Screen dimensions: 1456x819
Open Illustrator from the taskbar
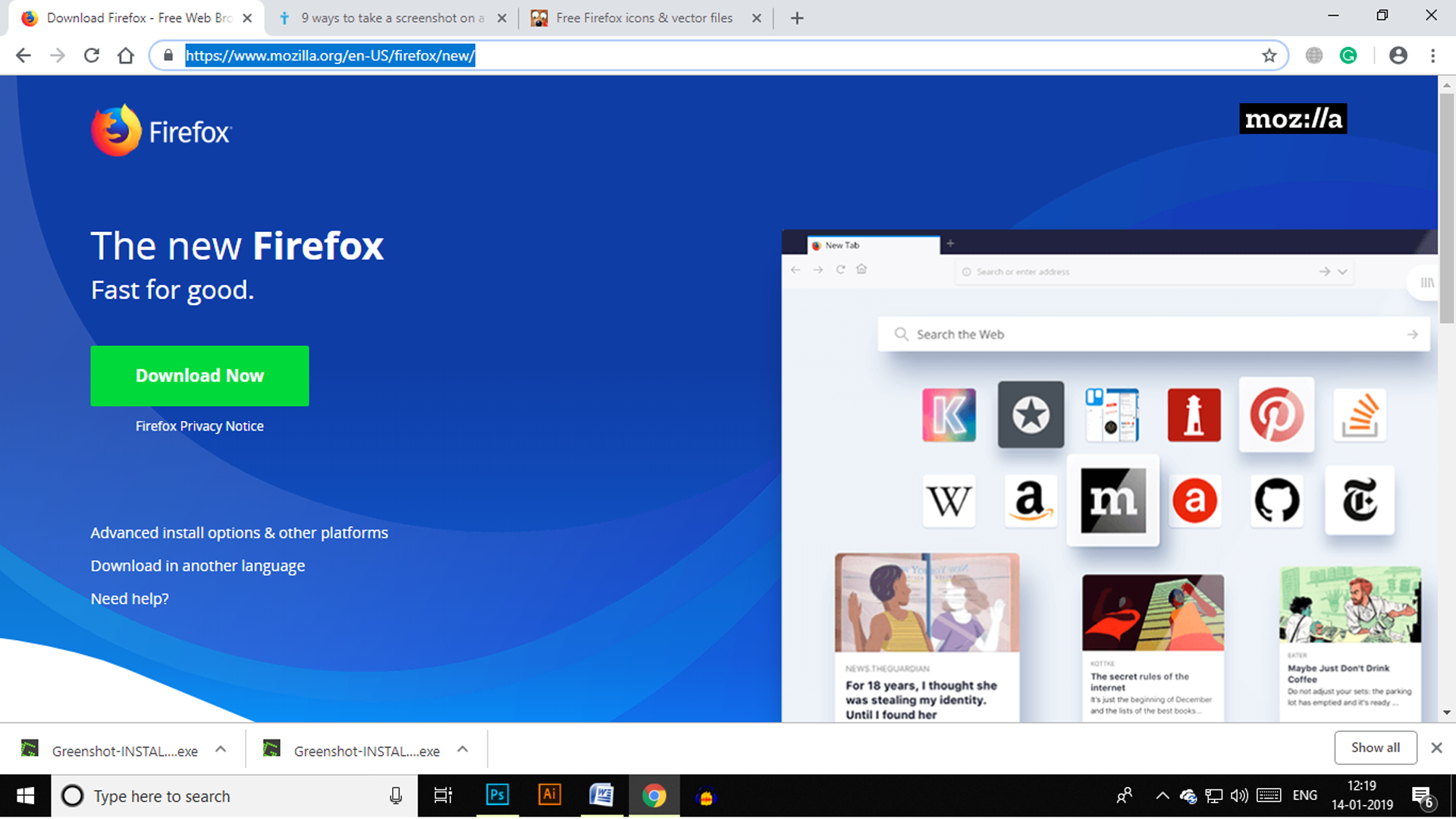point(550,795)
